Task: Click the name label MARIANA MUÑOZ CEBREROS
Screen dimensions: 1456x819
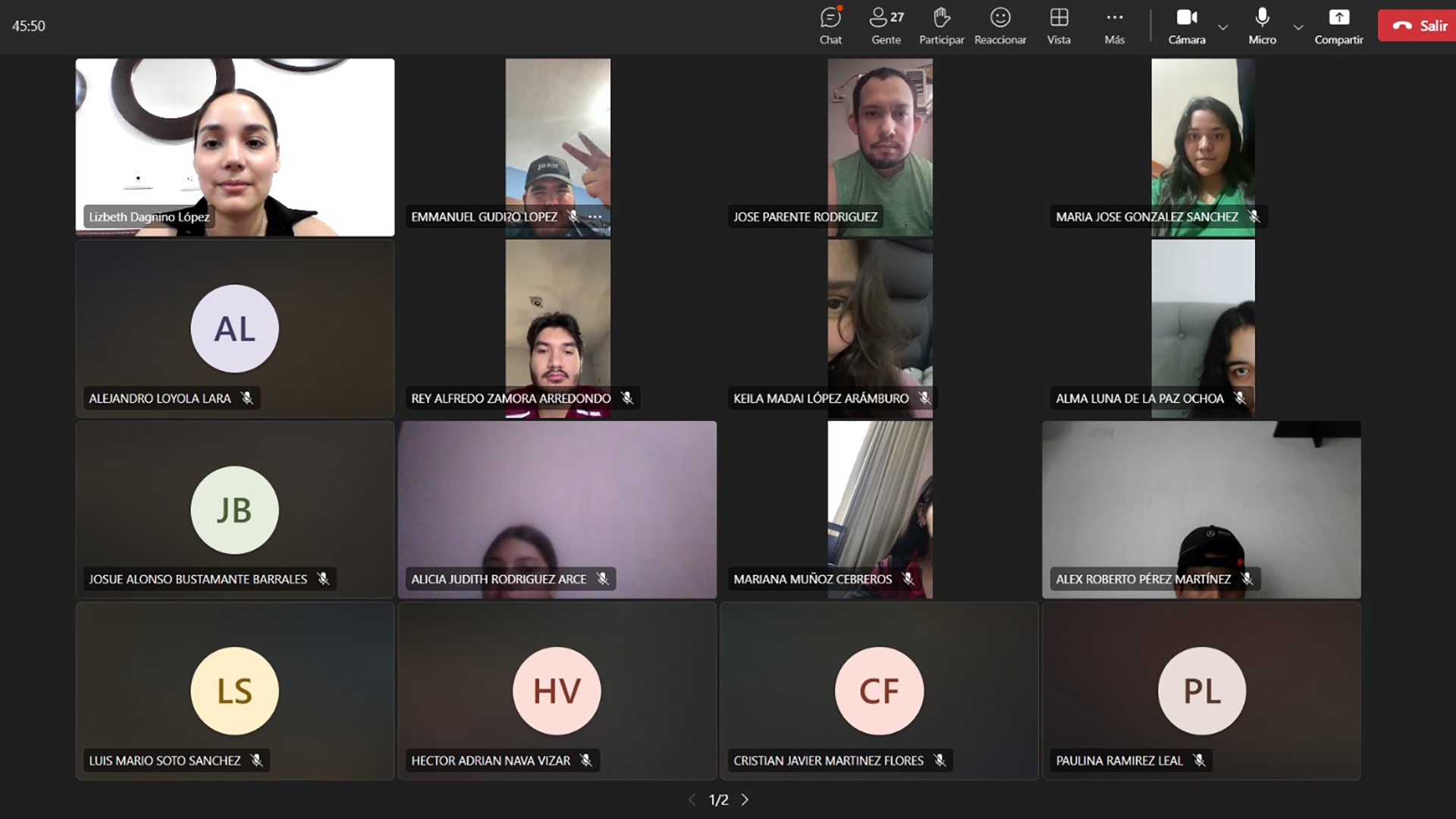Action: pyautogui.click(x=812, y=579)
